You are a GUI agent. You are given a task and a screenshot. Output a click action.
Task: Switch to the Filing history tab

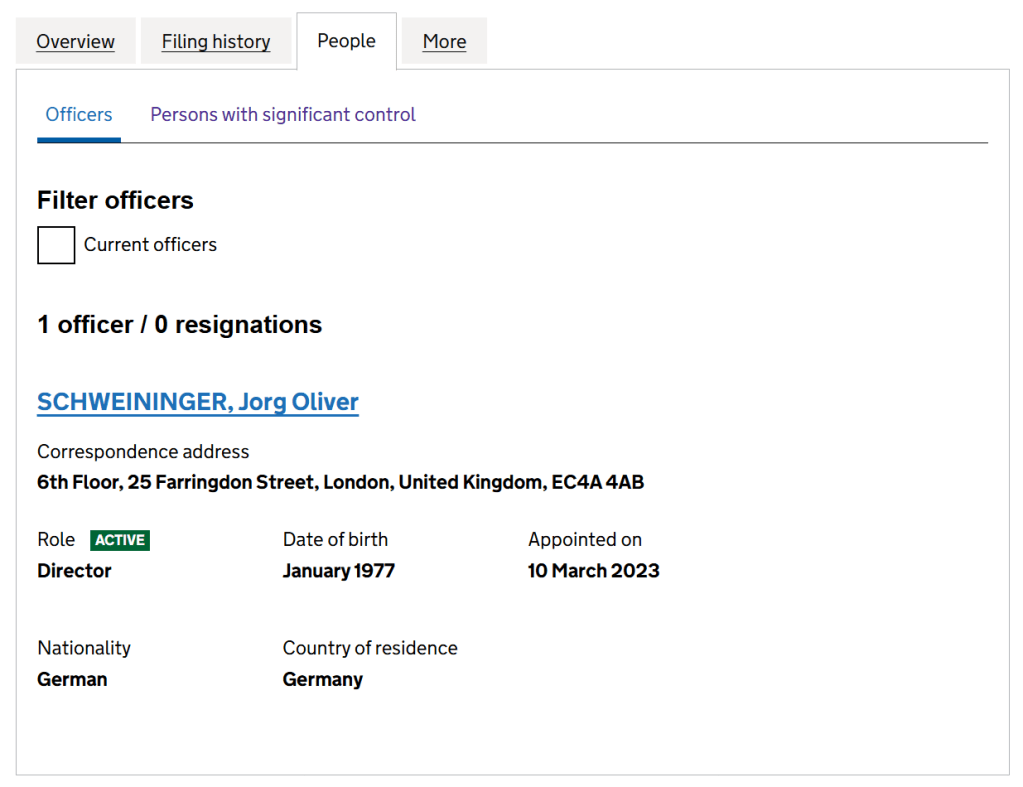(x=216, y=42)
